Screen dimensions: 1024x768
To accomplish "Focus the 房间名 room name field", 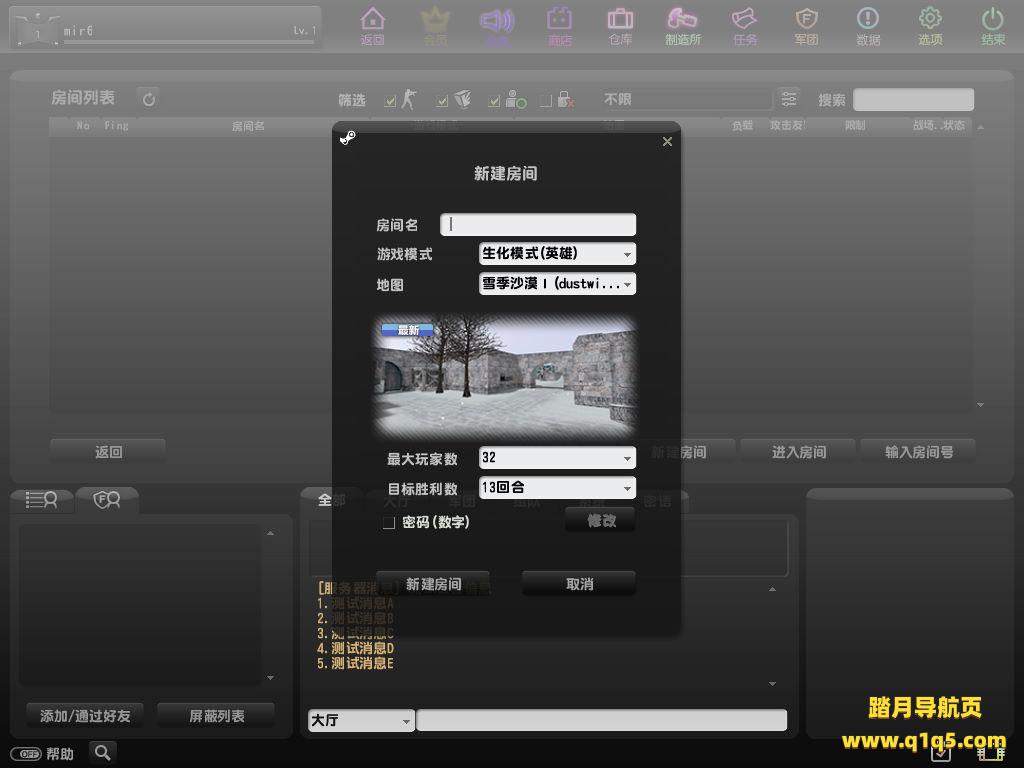I will [538, 225].
